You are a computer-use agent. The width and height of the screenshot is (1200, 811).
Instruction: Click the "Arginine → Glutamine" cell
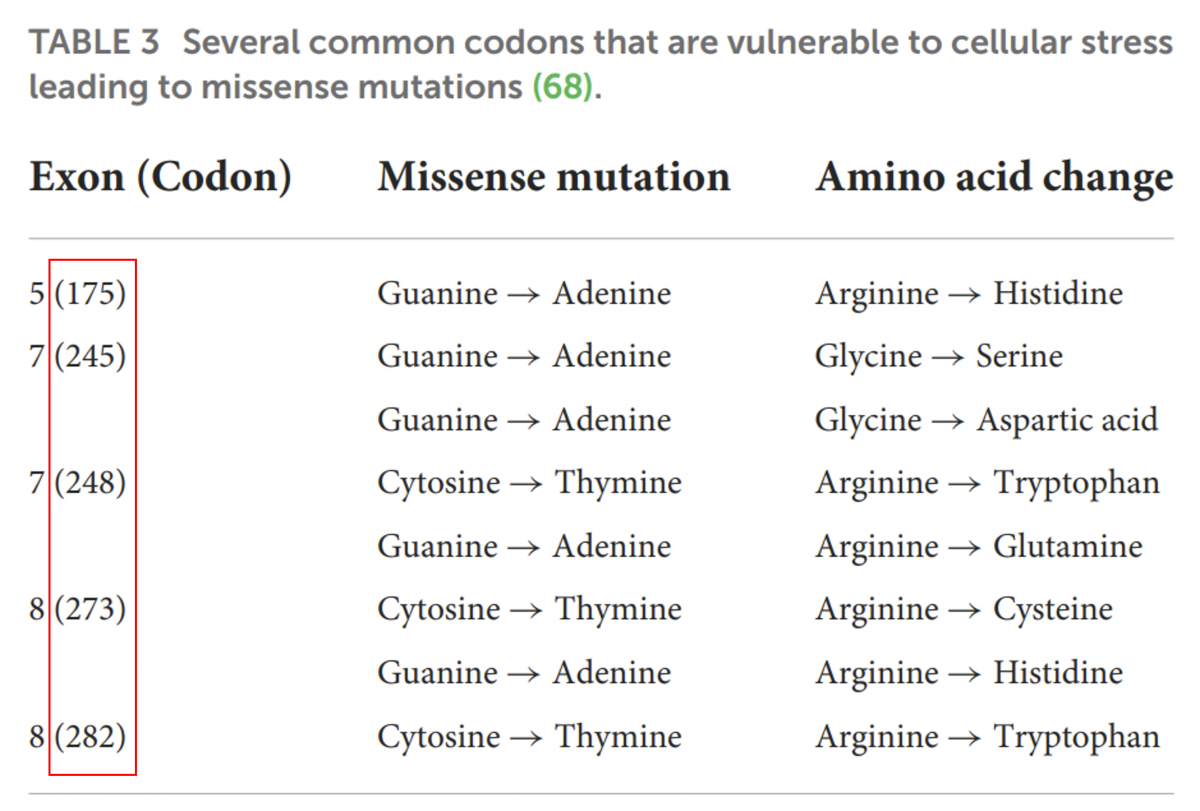[978, 547]
